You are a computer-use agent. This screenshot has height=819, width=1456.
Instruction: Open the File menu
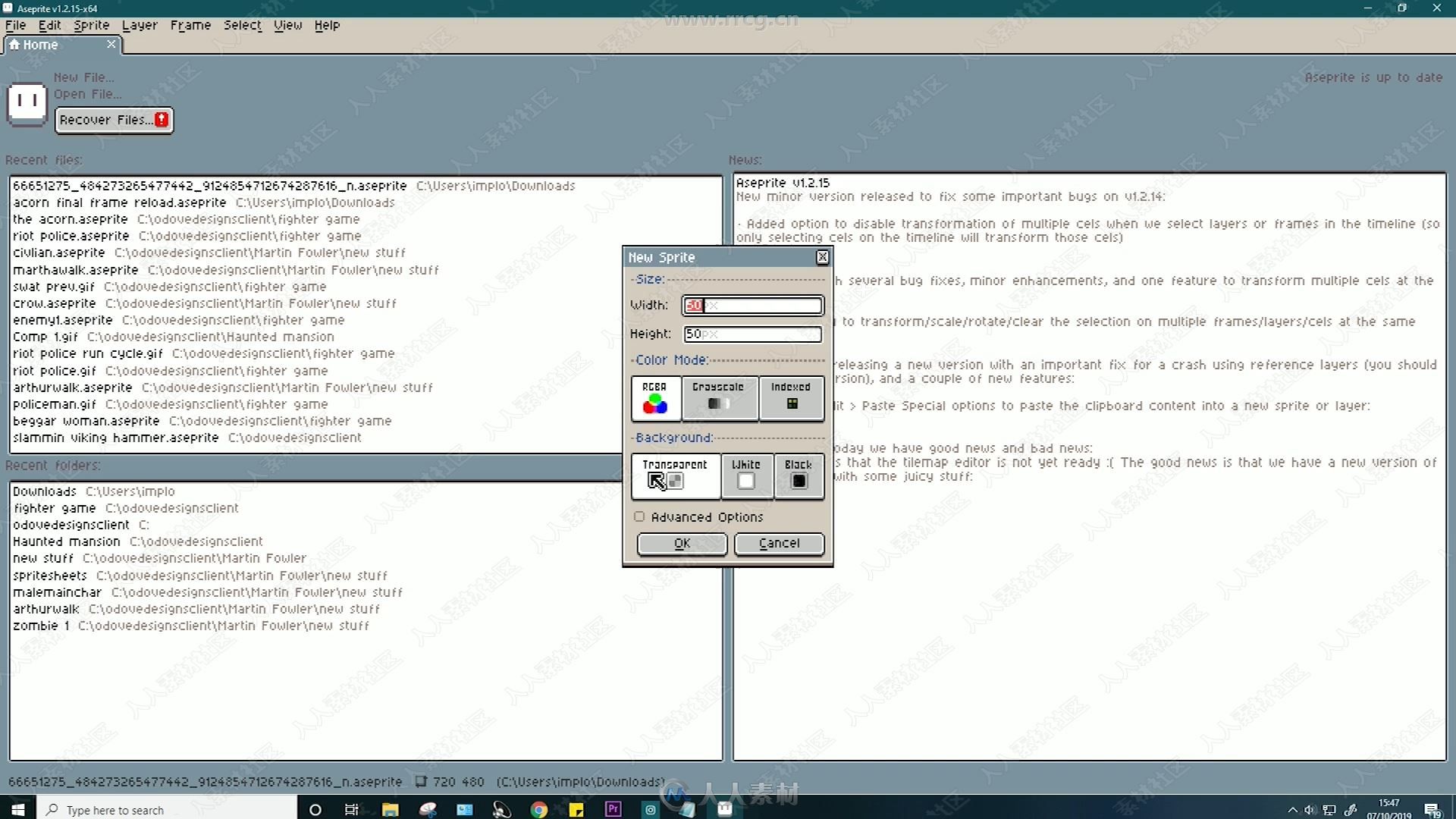(15, 25)
